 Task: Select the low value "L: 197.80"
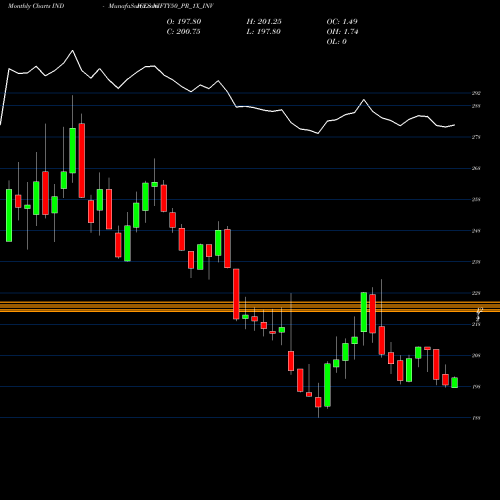tap(263, 31)
